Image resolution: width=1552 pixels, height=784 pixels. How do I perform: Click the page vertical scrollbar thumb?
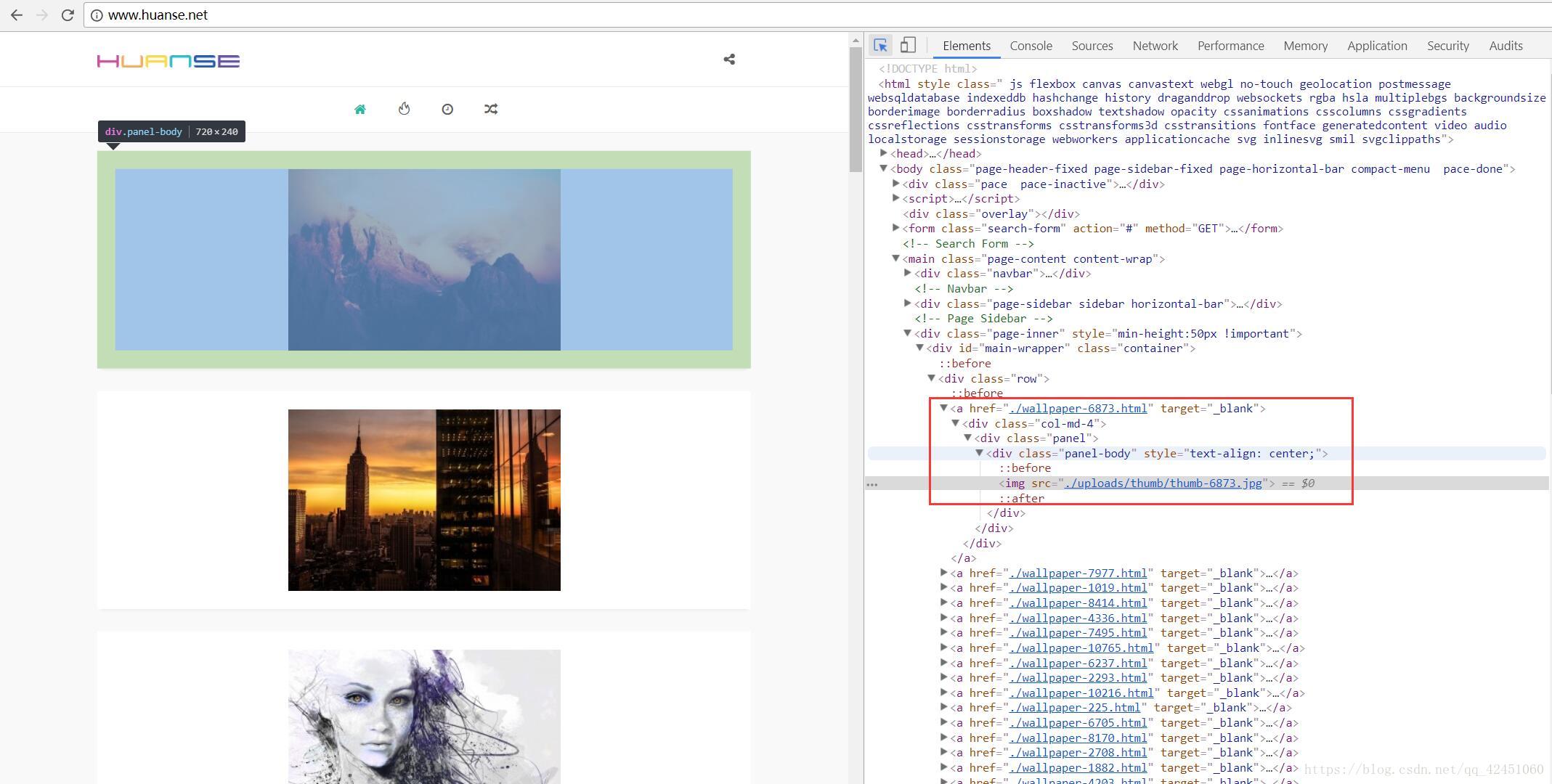tap(856, 110)
